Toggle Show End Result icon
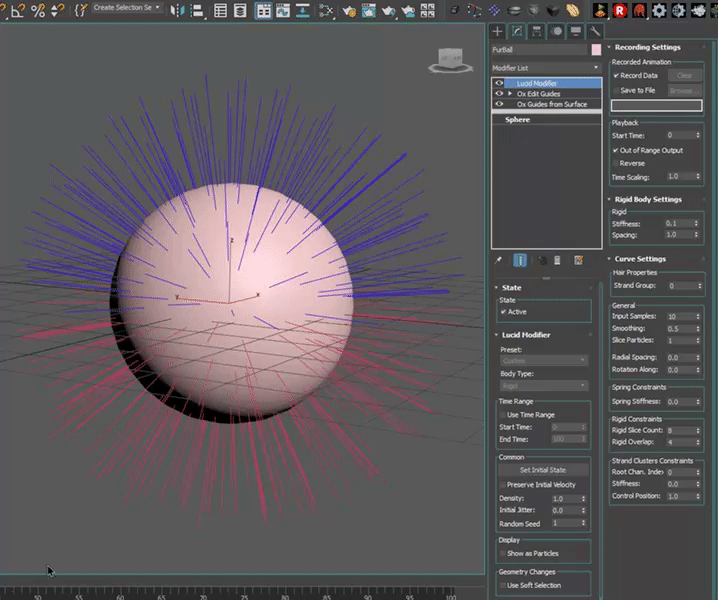 [520, 260]
